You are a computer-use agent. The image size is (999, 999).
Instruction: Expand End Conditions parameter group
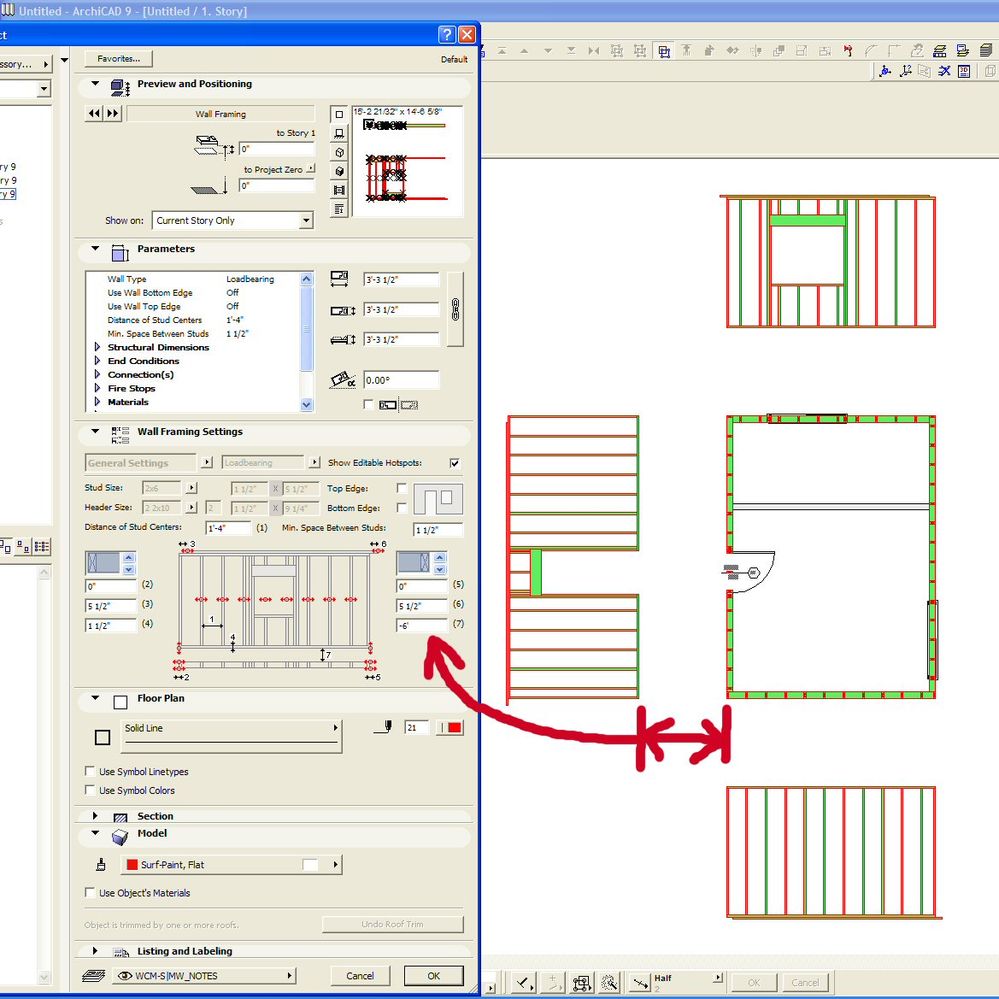pyautogui.click(x=97, y=361)
